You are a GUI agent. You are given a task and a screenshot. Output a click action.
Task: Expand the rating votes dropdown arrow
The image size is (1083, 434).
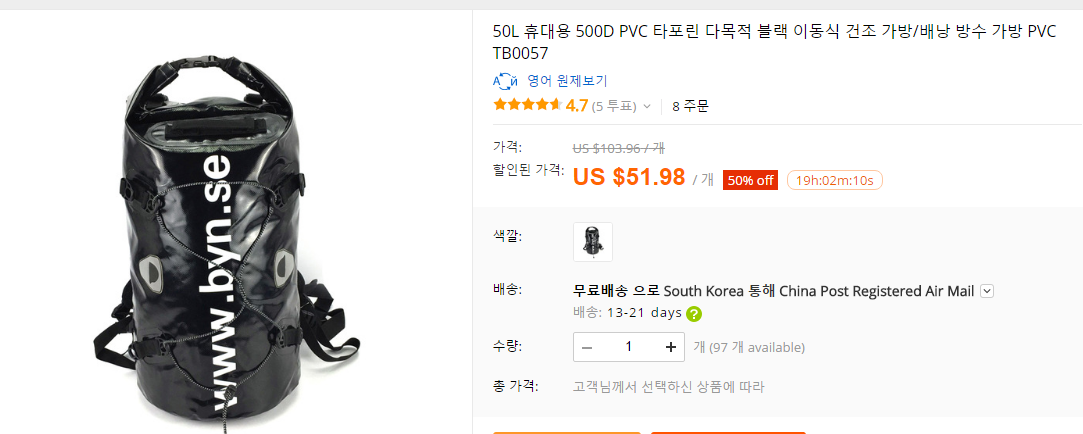click(x=647, y=106)
